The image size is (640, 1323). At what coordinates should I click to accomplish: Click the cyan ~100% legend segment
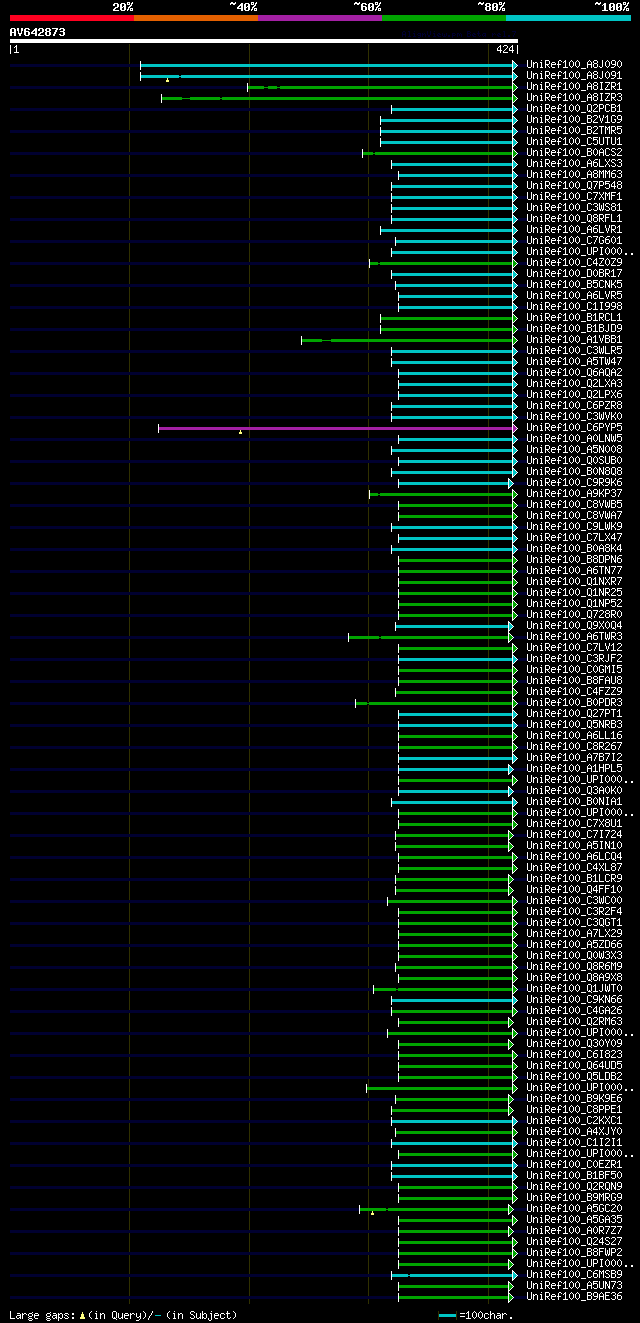[x=568, y=18]
